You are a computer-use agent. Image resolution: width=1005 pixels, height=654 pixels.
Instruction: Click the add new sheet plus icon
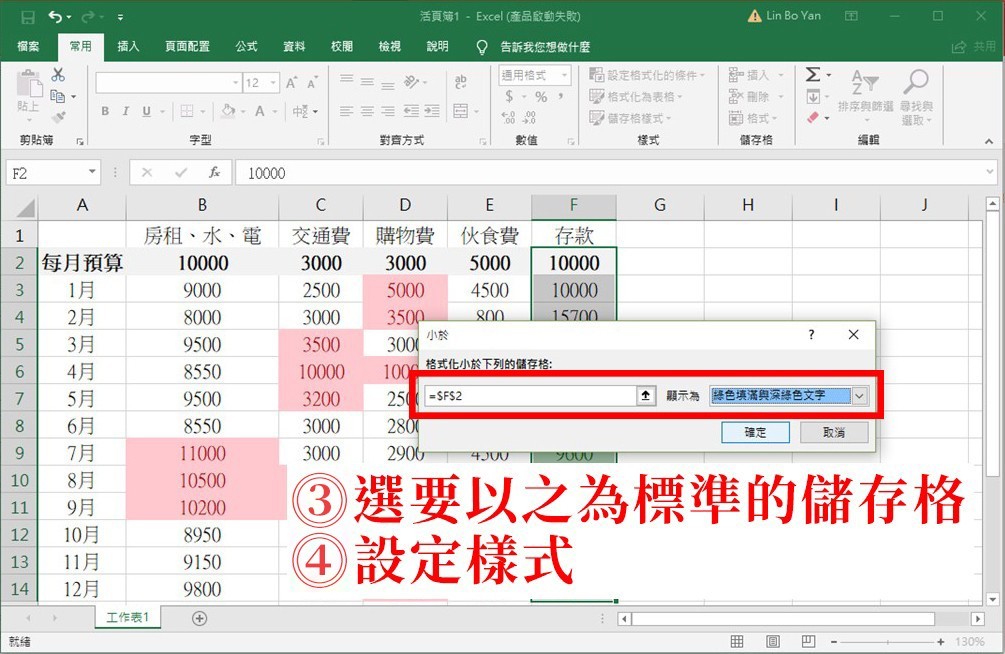(199, 618)
